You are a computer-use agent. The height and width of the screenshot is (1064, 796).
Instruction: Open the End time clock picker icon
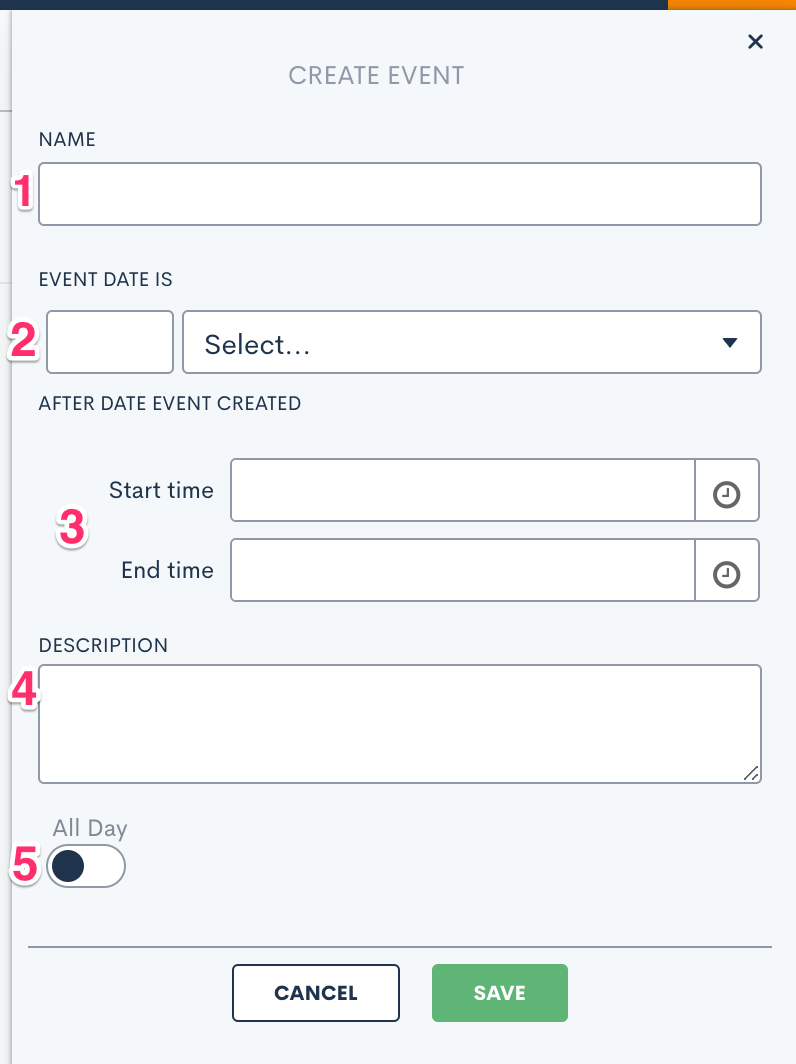[726, 574]
